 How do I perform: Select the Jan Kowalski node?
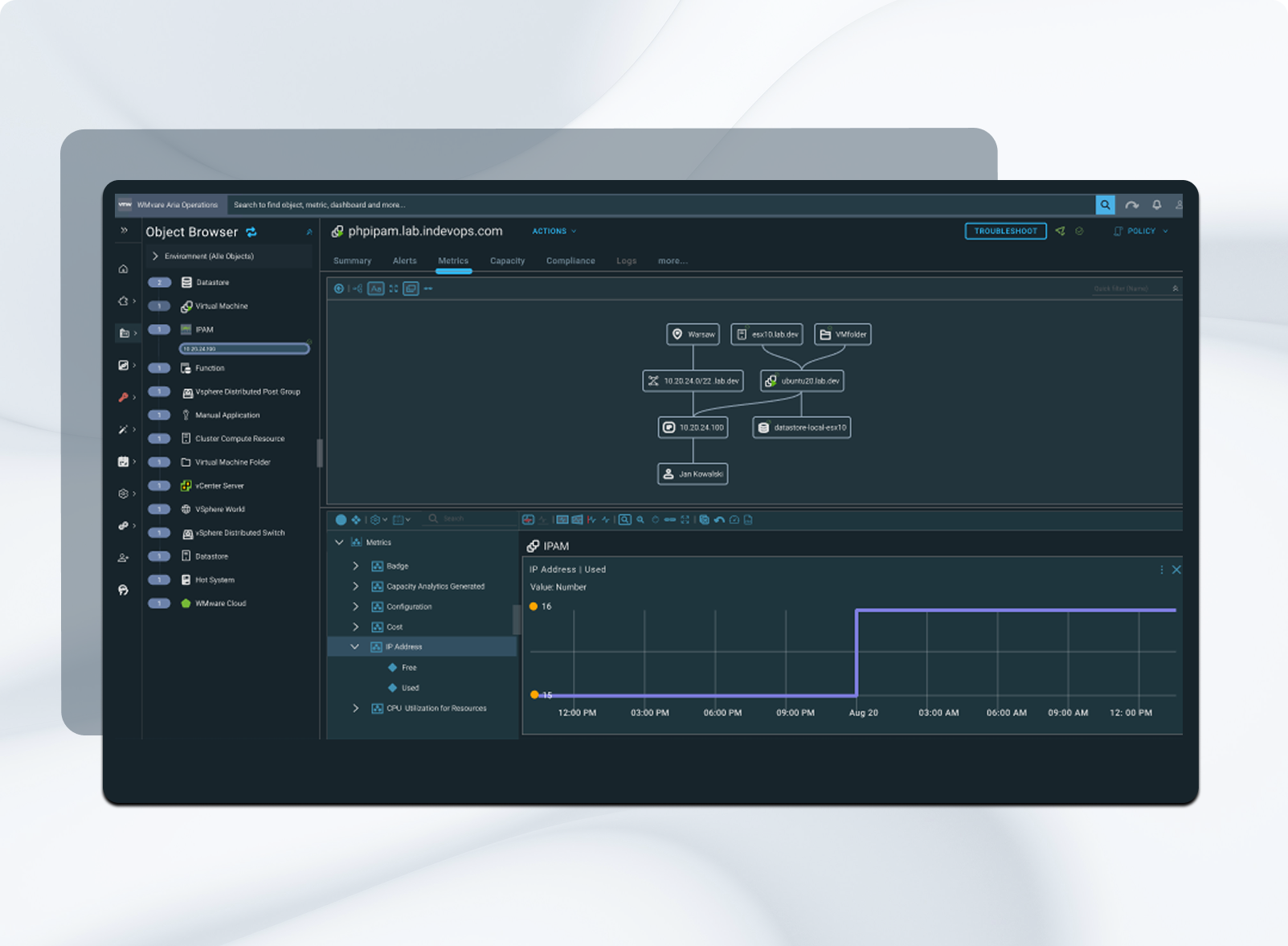click(693, 474)
